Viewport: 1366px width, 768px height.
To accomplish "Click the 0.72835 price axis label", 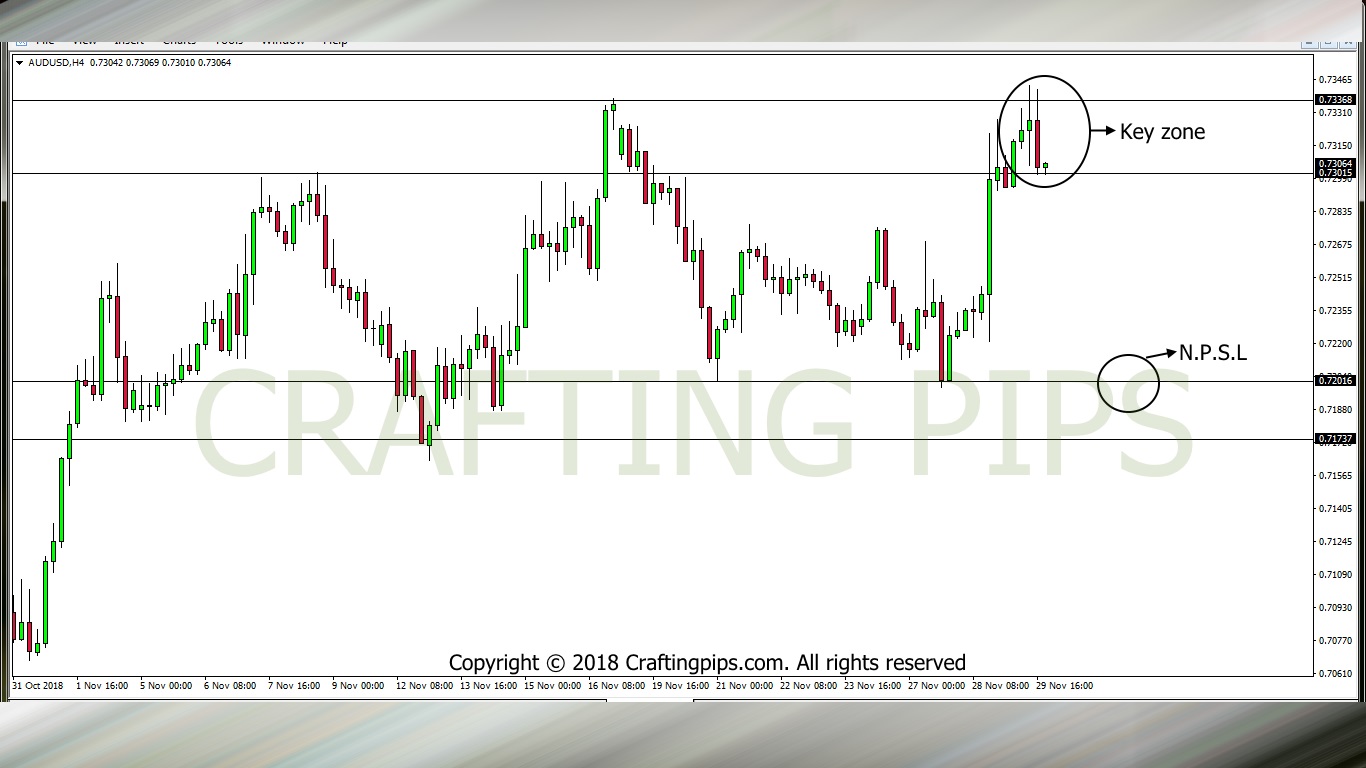I will point(1337,212).
